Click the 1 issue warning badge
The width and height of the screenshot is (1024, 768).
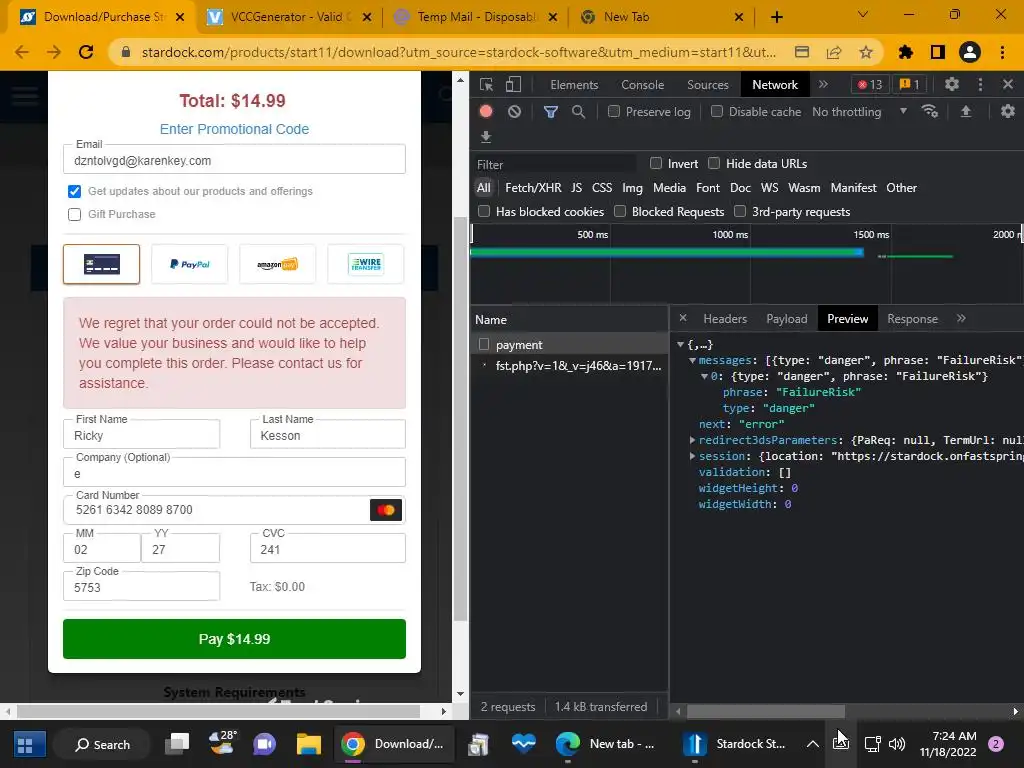click(x=910, y=84)
